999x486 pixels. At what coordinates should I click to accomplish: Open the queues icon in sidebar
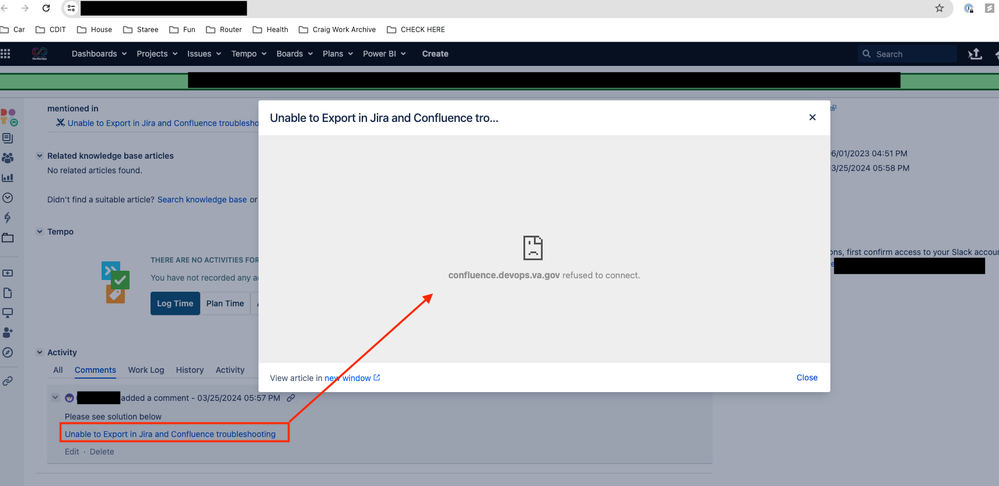click(8, 138)
